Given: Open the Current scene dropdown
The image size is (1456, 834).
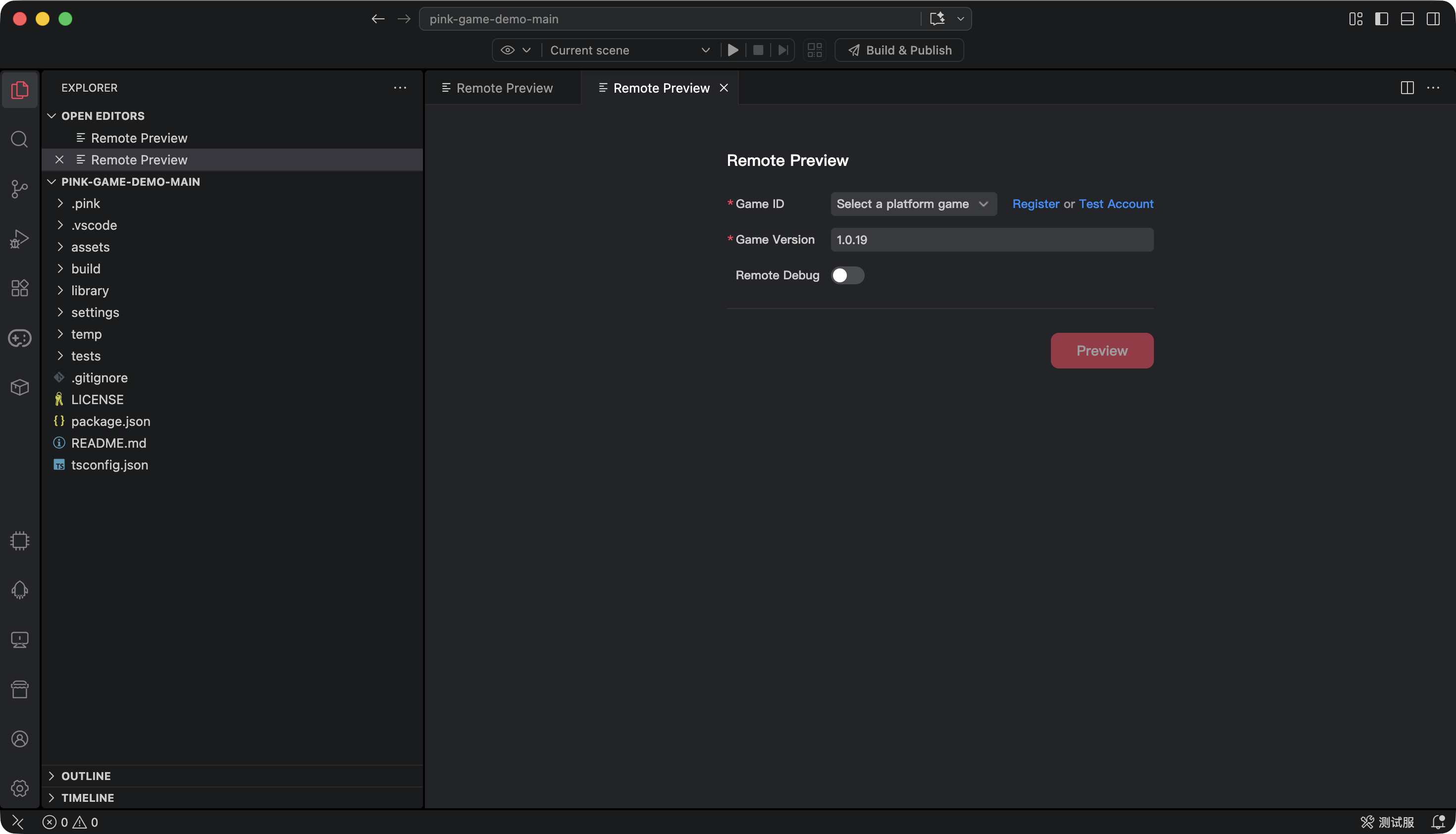Looking at the screenshot, I should (630, 50).
